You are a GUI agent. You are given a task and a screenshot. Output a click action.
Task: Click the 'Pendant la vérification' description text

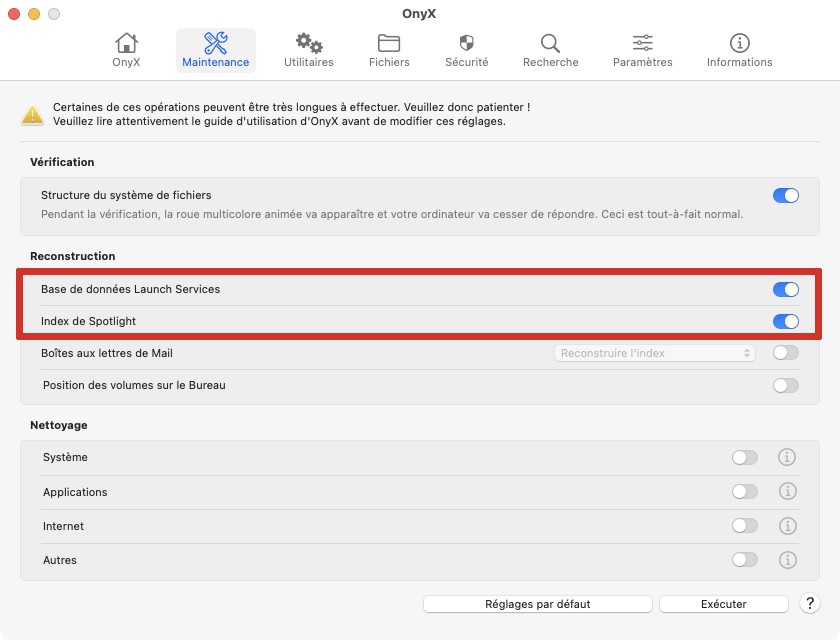pyautogui.click(x=392, y=214)
